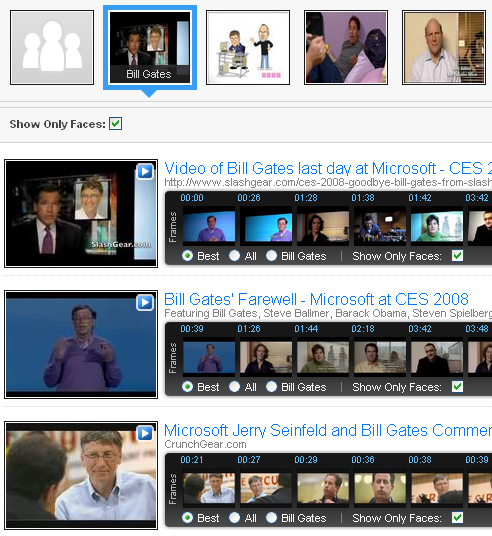Toggle Show Only Faces in Seinfeld video panel
Viewport: 492px width, 536px height.
point(457,518)
